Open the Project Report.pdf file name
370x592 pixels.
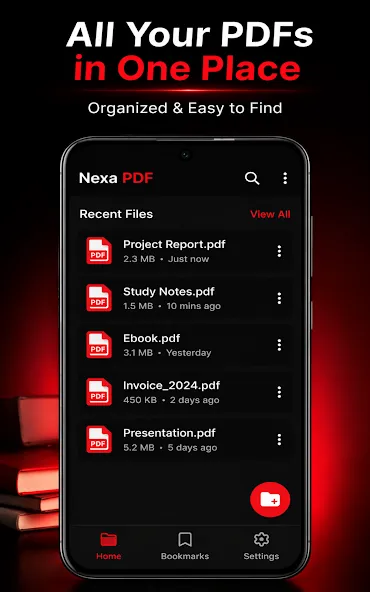[174, 244]
